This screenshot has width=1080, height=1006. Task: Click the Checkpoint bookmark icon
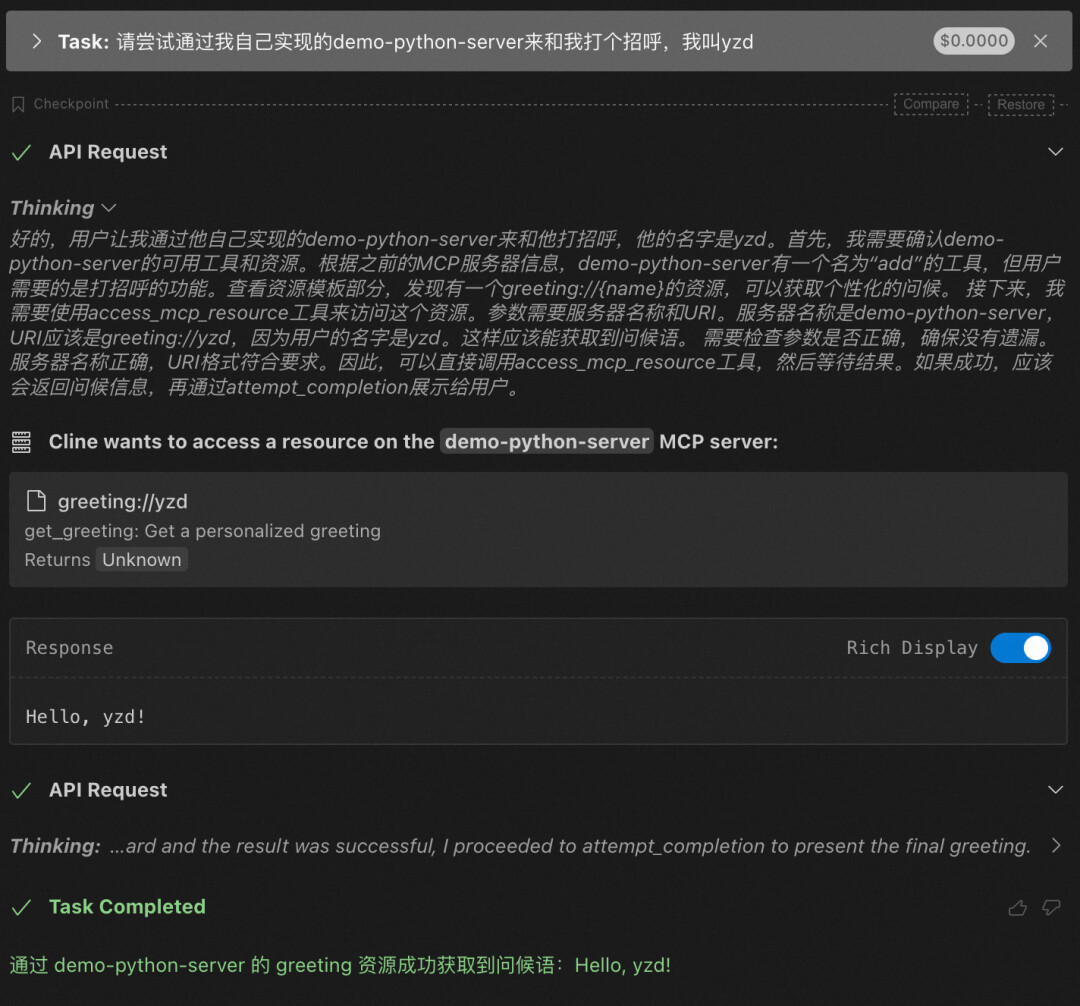(x=18, y=104)
